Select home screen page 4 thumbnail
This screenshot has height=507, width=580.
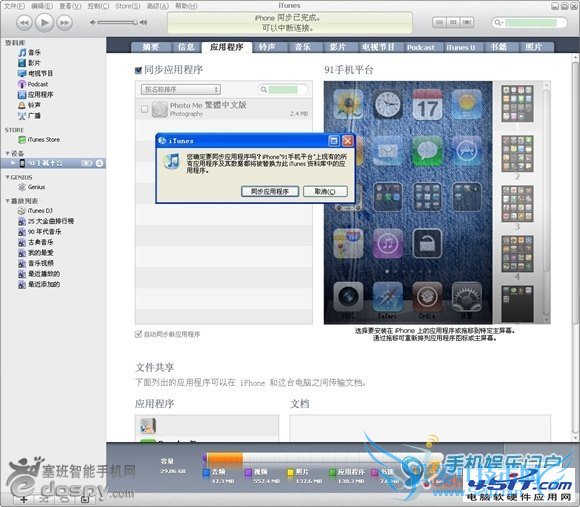[x=517, y=254]
